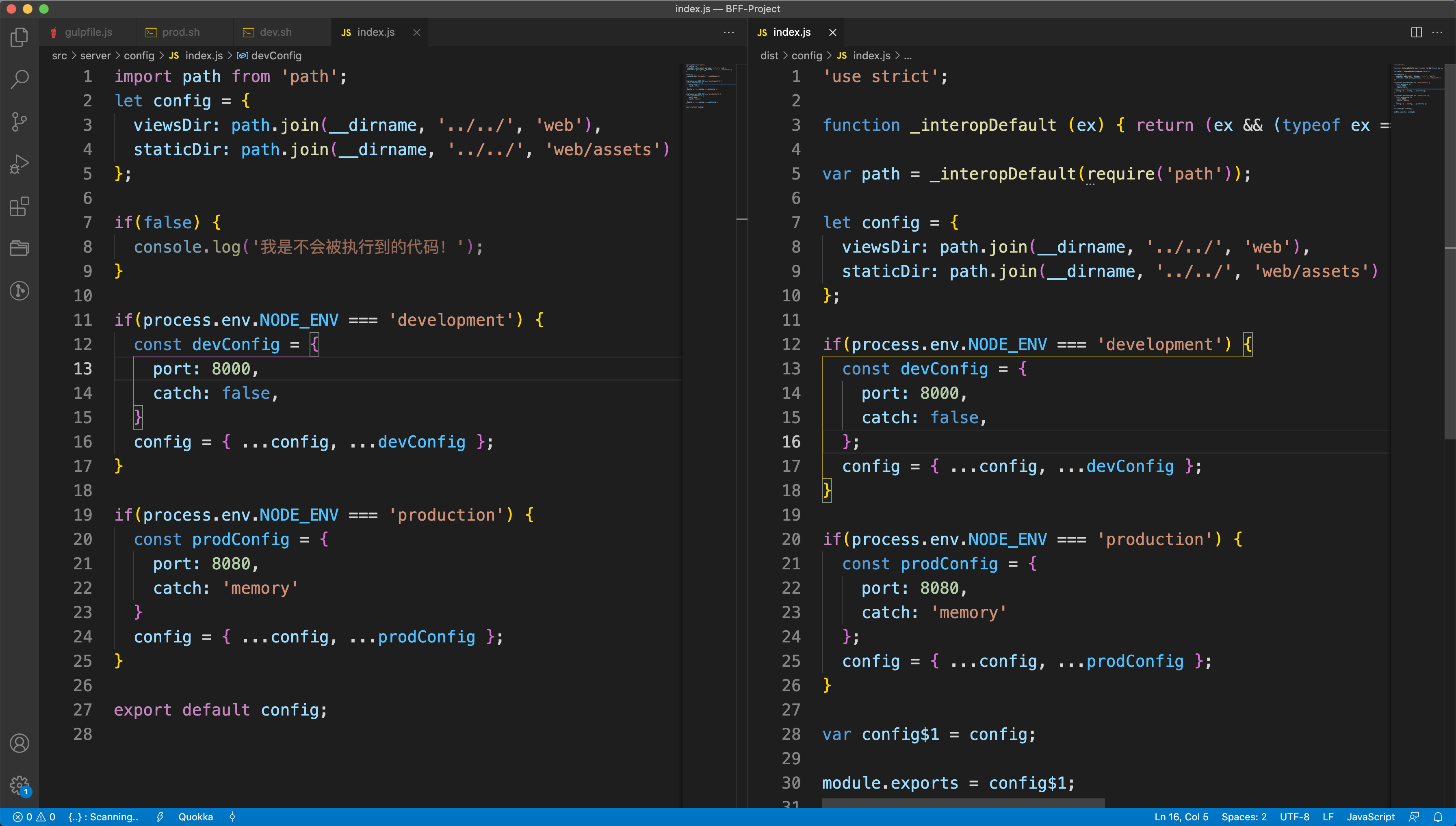Change language mode via JavaScript status item
This screenshot has width=1456, height=826.
[1370, 817]
